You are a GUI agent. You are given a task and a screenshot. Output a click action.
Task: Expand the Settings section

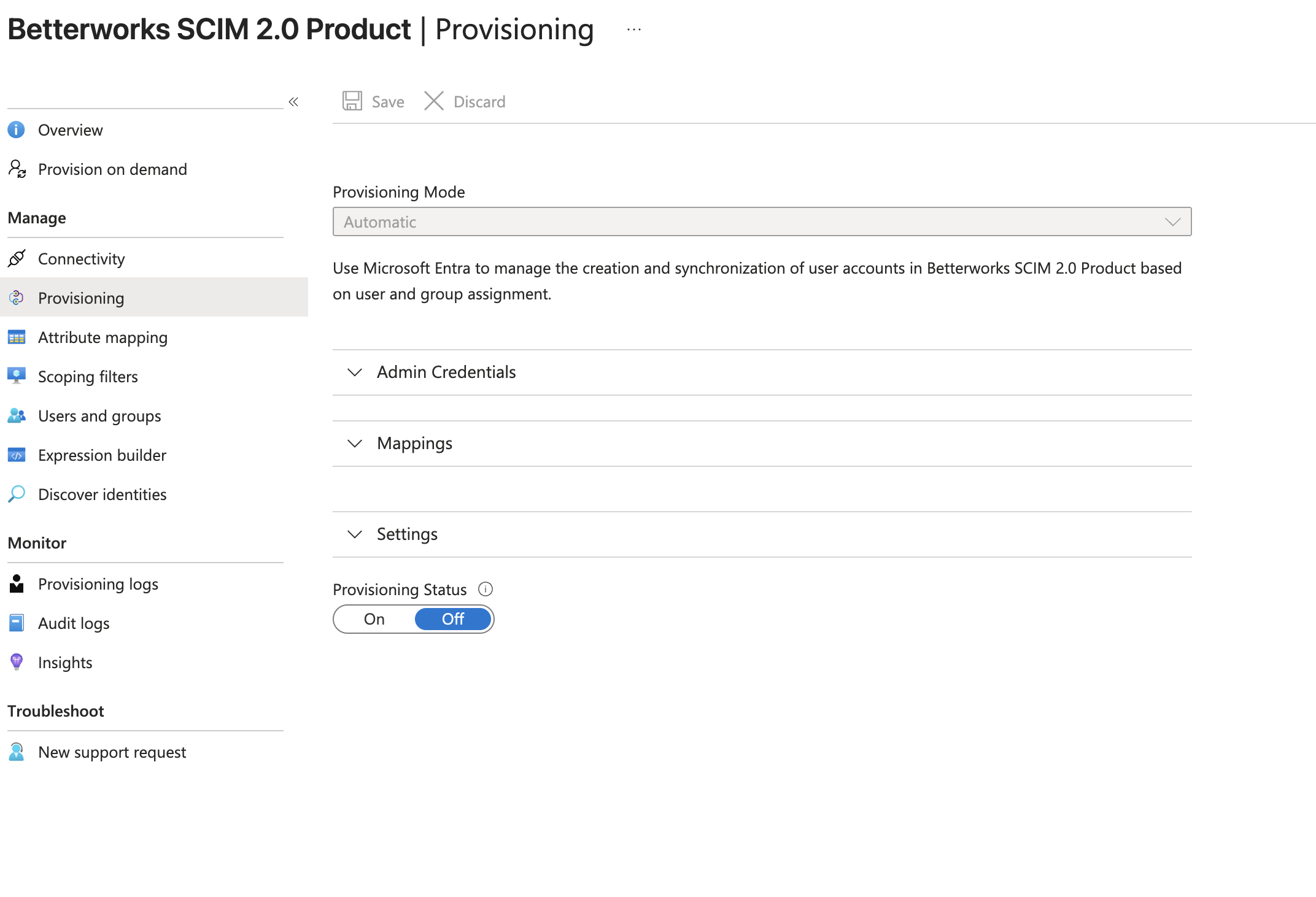click(x=762, y=534)
